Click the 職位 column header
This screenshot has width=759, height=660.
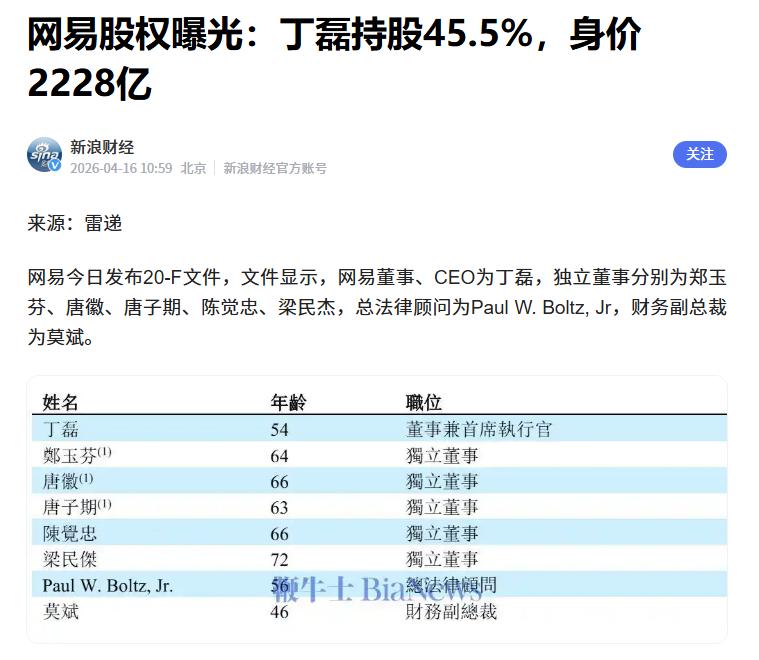tap(424, 402)
